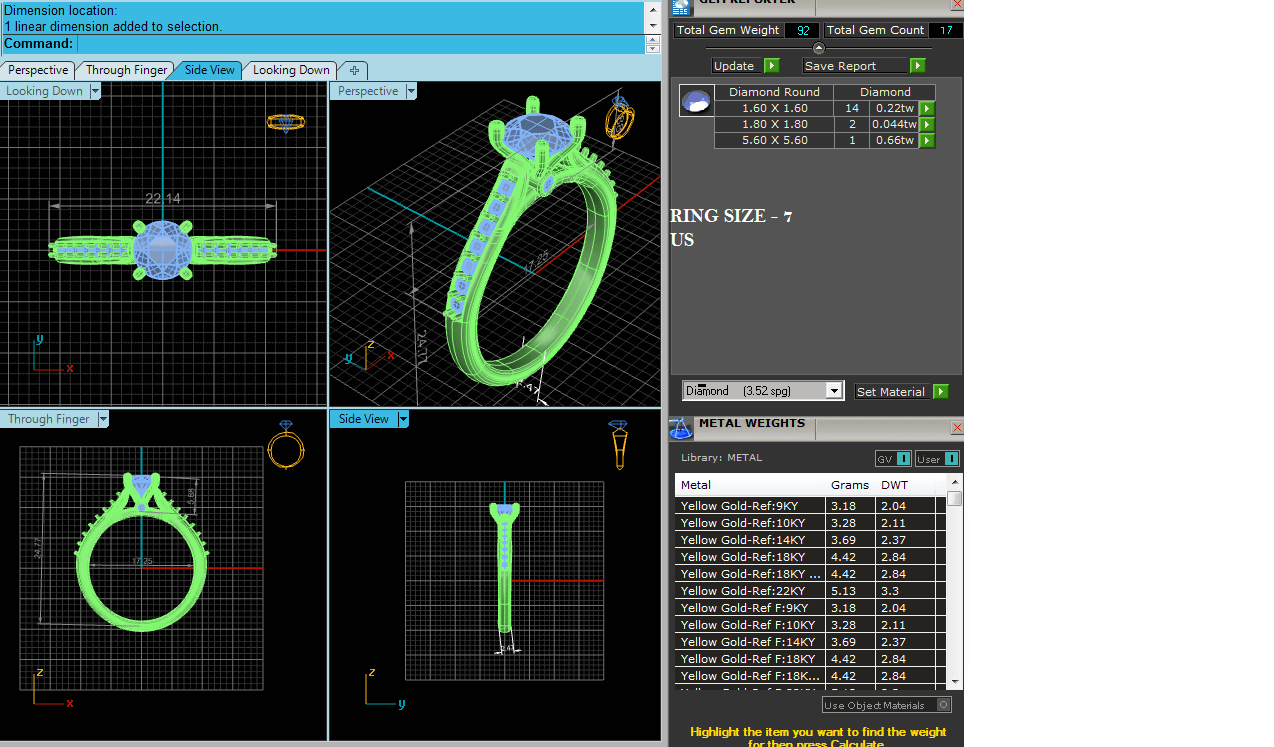Click the Metal Weights scale icon
The width and height of the screenshot is (1274, 747).
coord(681,429)
